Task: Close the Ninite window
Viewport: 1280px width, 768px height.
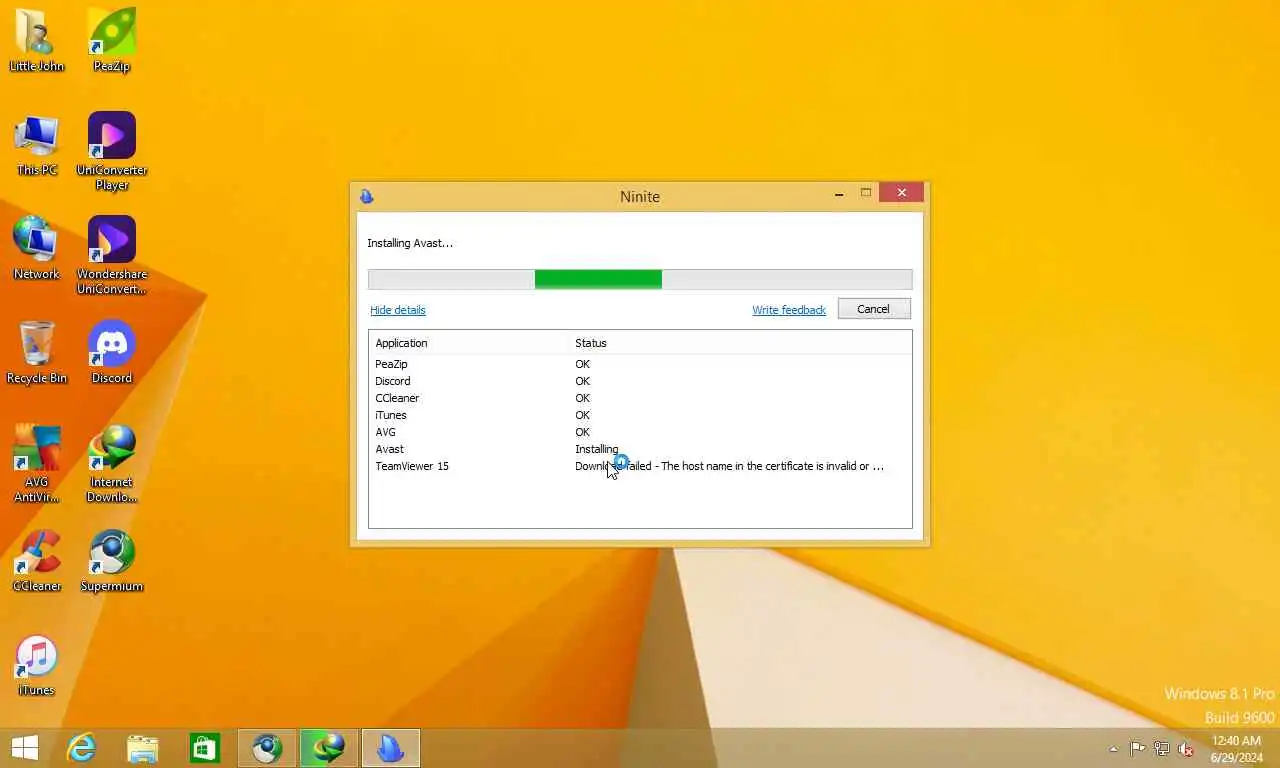Action: coord(902,193)
